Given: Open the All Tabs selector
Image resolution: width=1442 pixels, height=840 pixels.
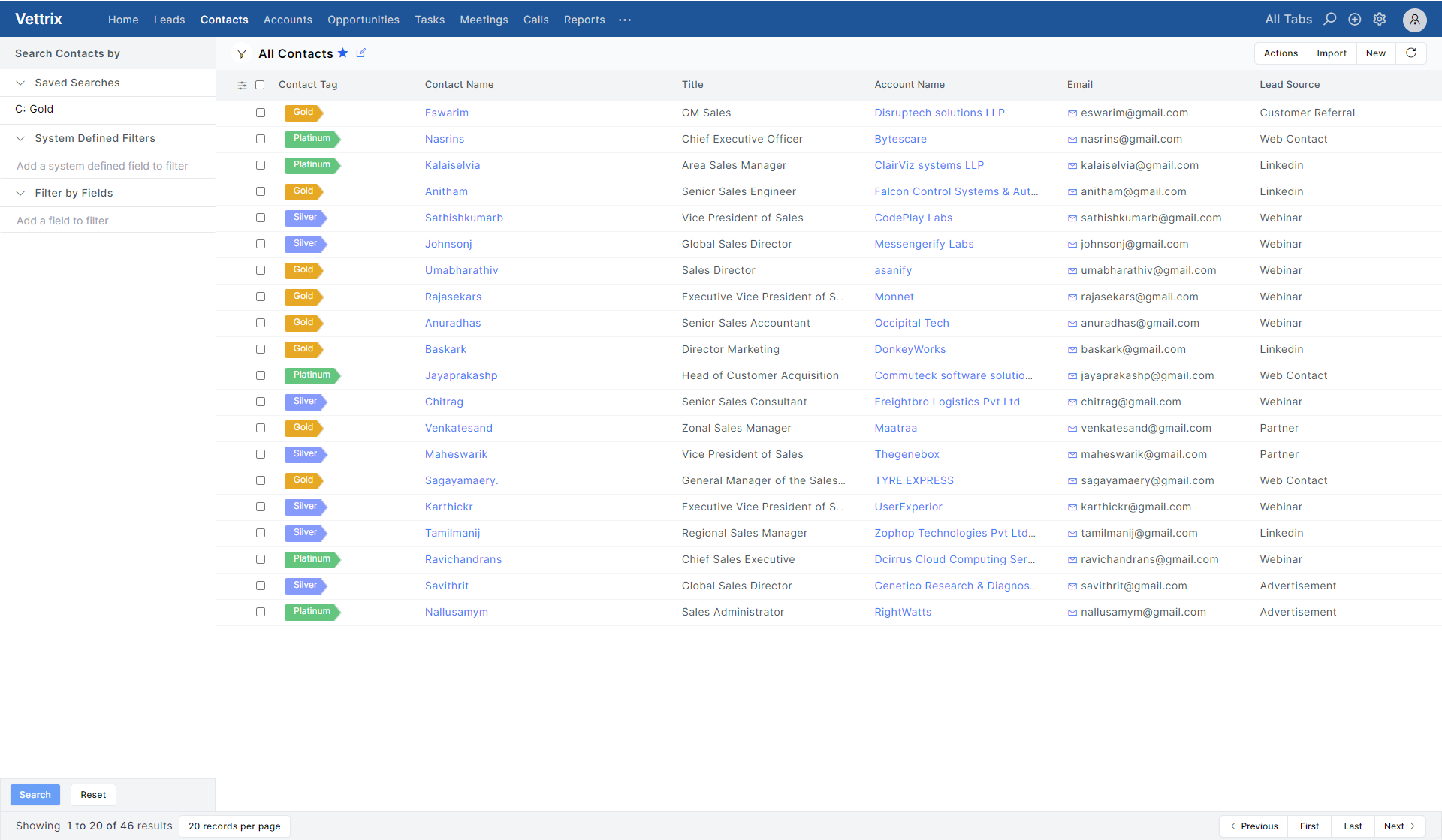Looking at the screenshot, I should 1288,19.
